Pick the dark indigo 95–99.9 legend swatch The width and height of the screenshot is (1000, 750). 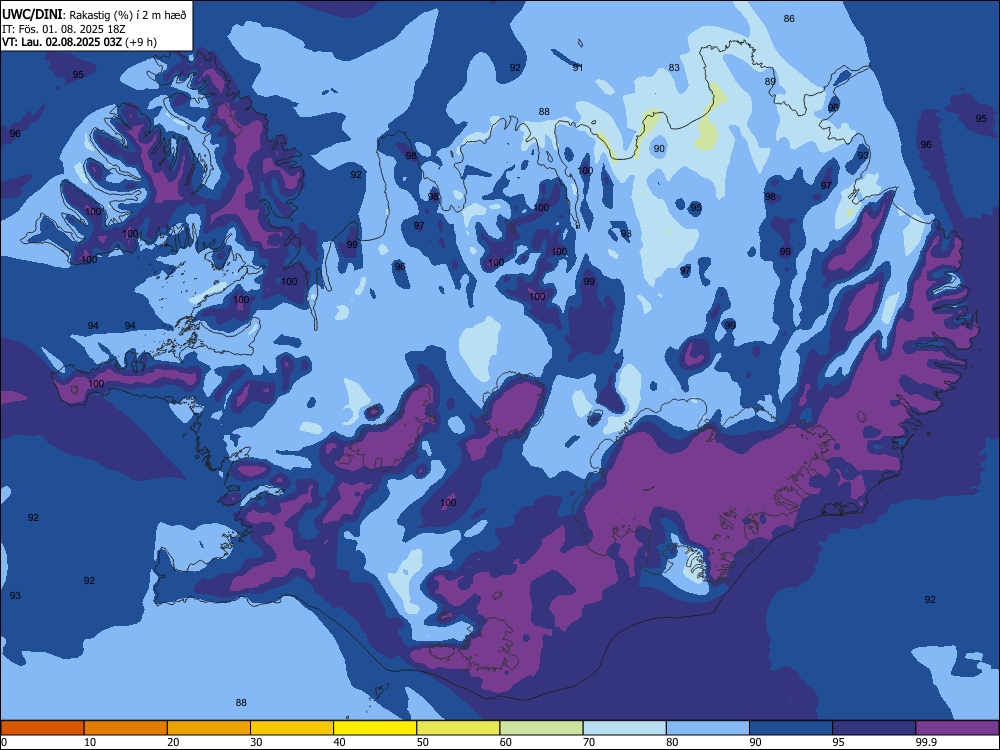click(x=874, y=728)
